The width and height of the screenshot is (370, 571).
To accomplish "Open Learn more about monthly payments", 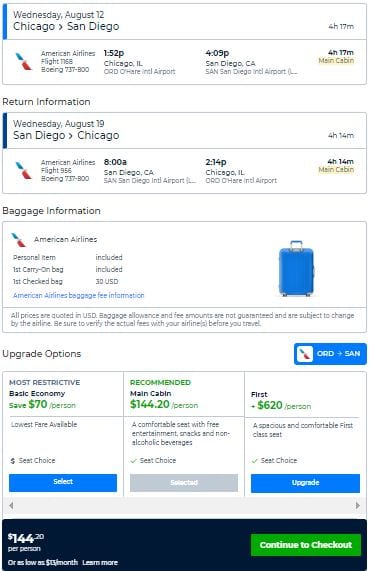I will point(100,563).
